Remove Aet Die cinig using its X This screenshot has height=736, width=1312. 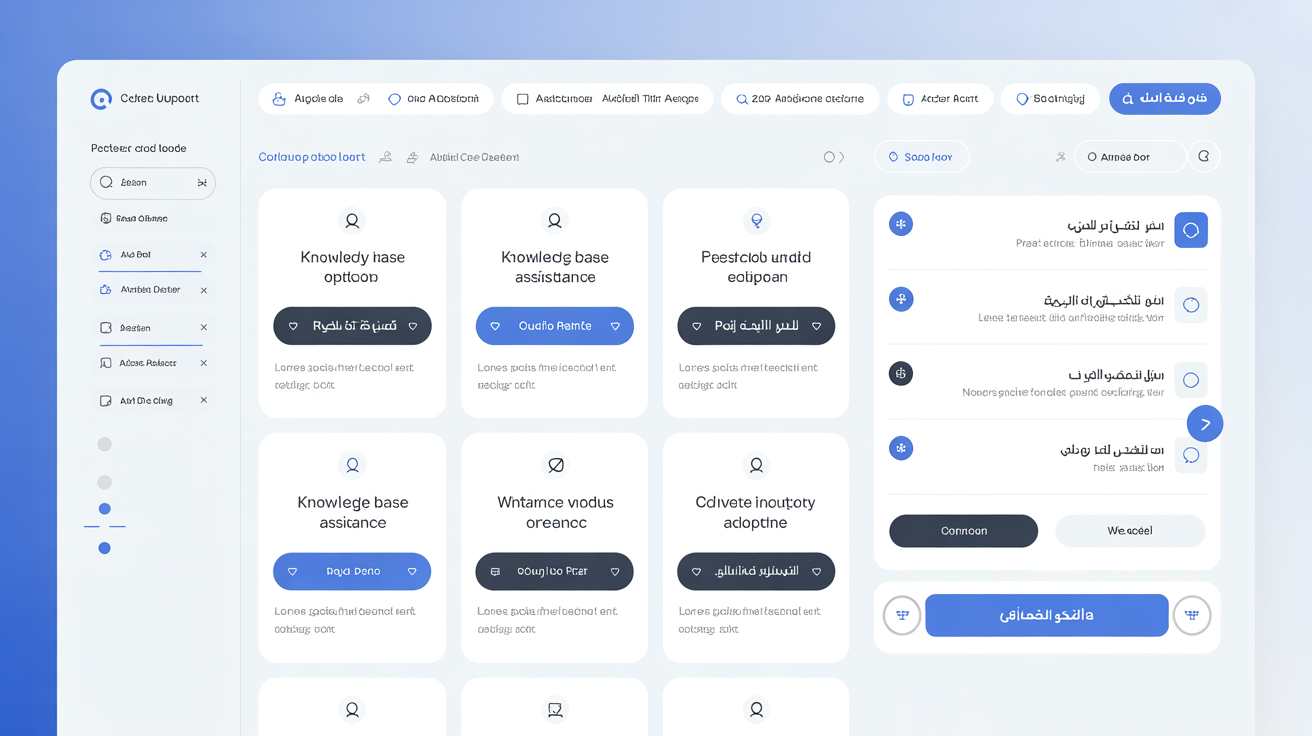click(x=203, y=400)
